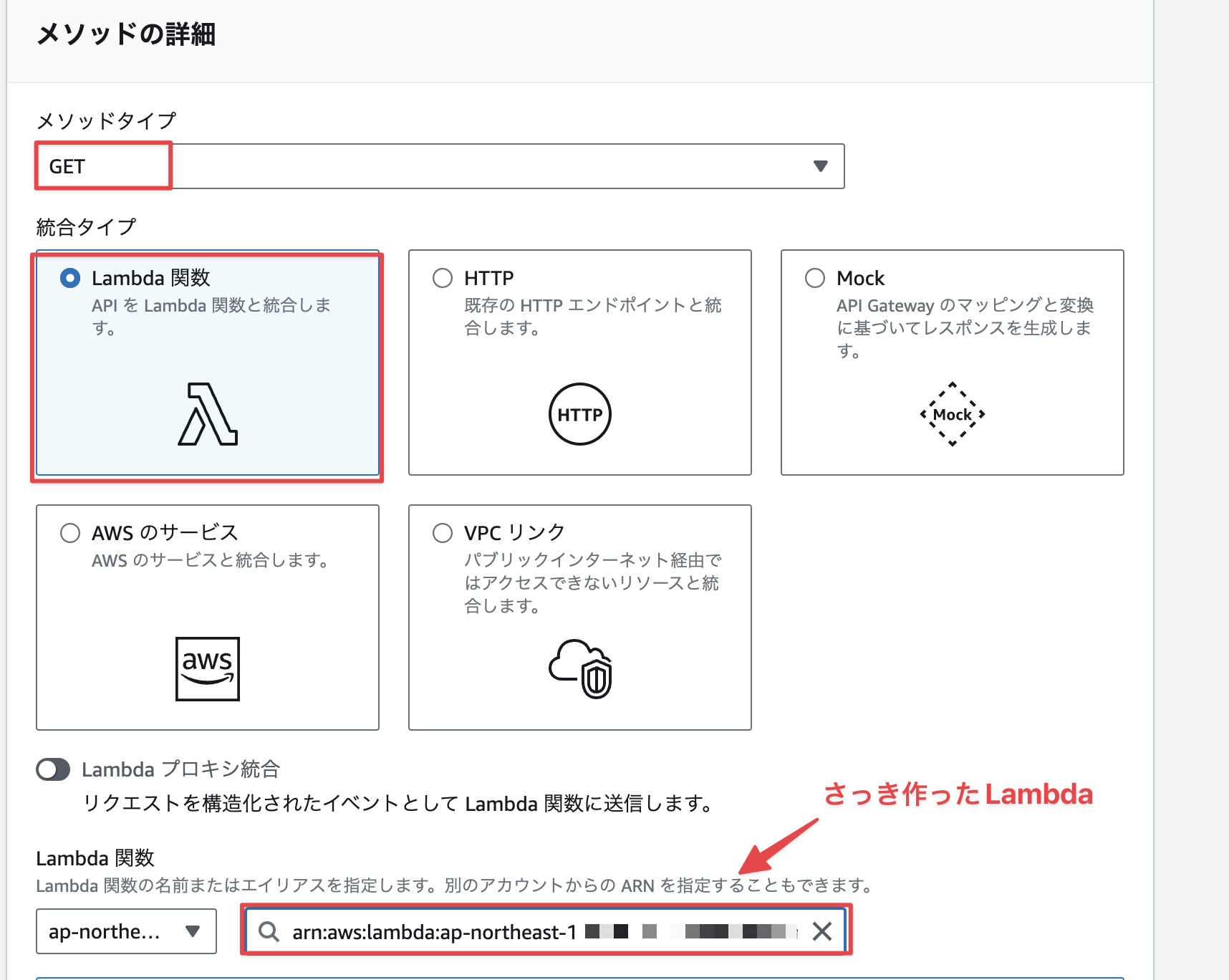Click the VPC cloud shield icon
Viewport: 1229px width, 980px height.
point(580,669)
